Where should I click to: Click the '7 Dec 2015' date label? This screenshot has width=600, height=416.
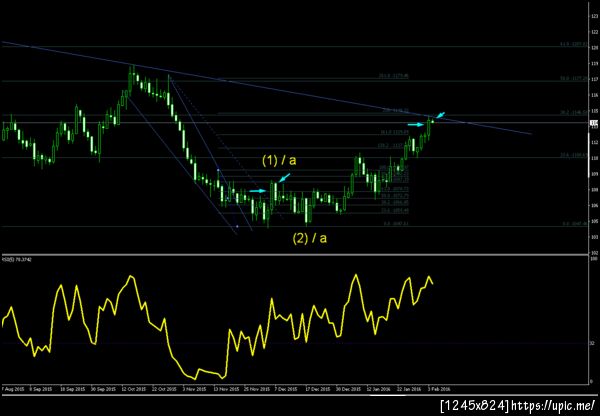click(286, 389)
